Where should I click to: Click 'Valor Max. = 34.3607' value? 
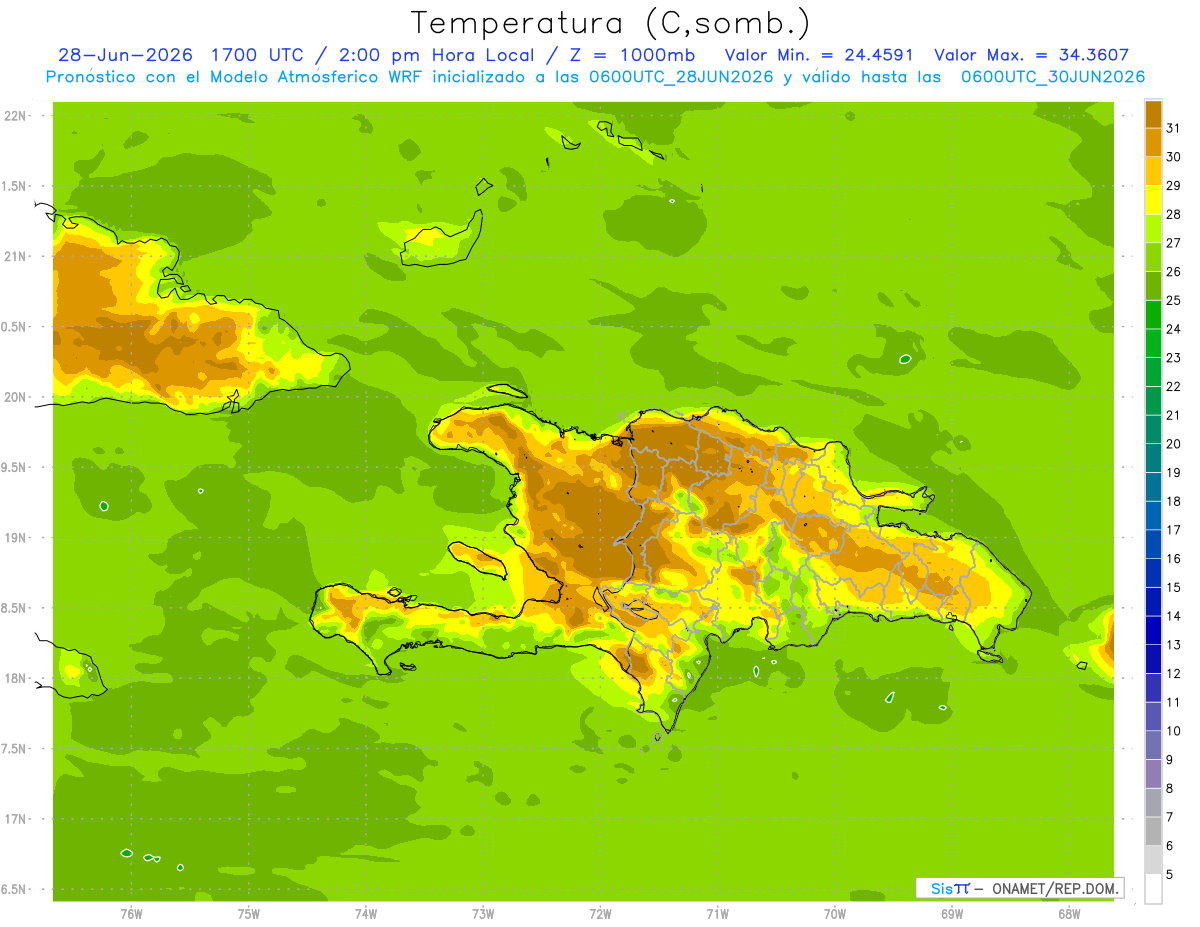pyautogui.click(x=1032, y=55)
